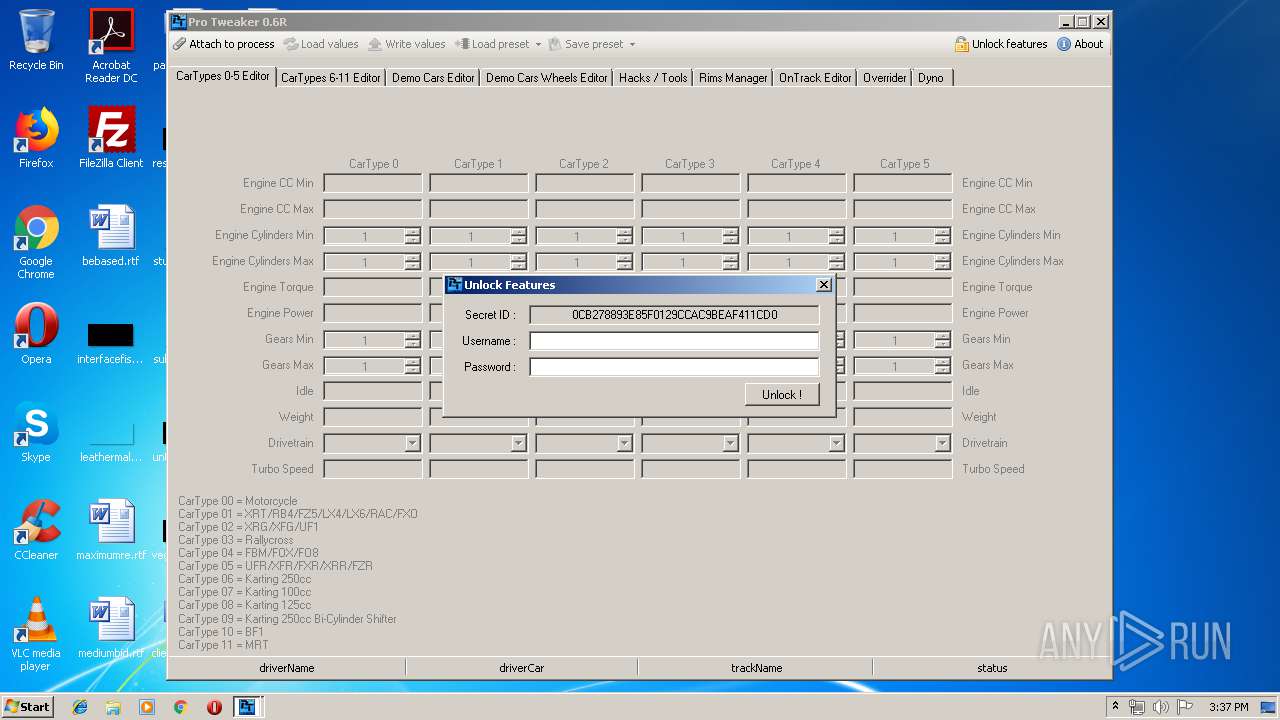Select the Overrider tab
1280x720 pixels.
[x=885, y=78]
